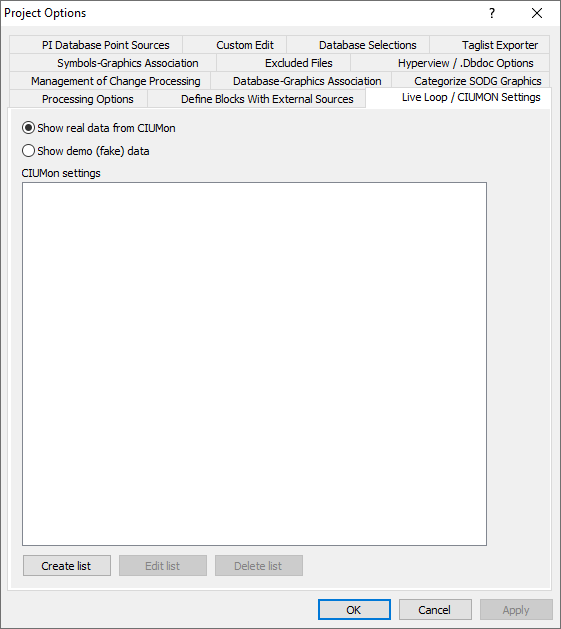Viewport: 561px width, 629px height.
Task: Click the help question mark icon
Action: (x=492, y=13)
